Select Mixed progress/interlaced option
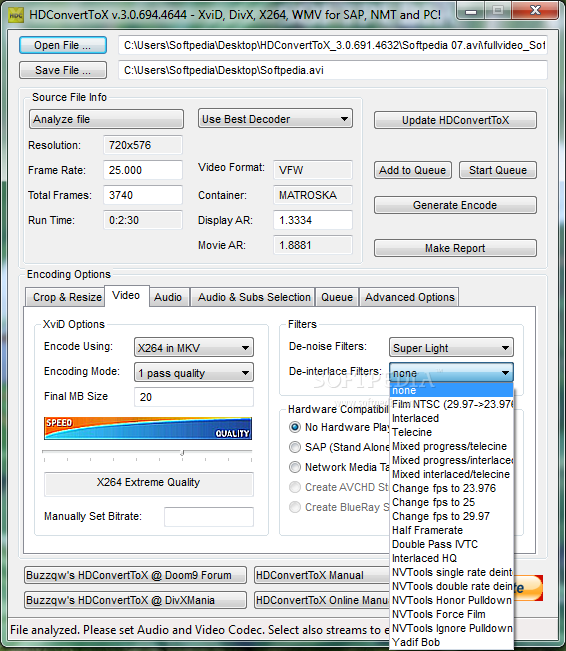The height and width of the screenshot is (651, 566). click(x=452, y=460)
